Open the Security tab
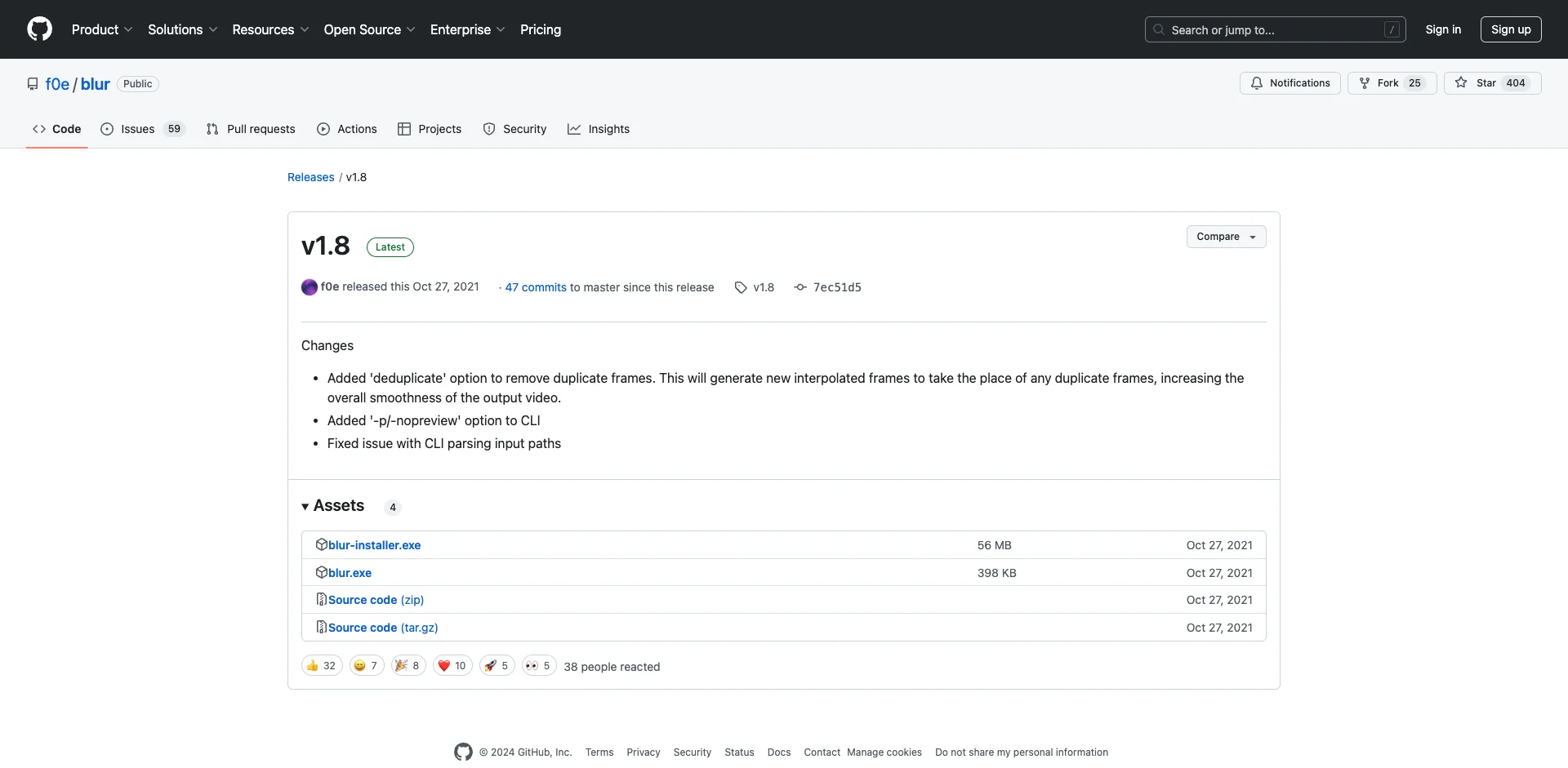Screen dimensions: 1568x768 pyautogui.click(x=514, y=129)
